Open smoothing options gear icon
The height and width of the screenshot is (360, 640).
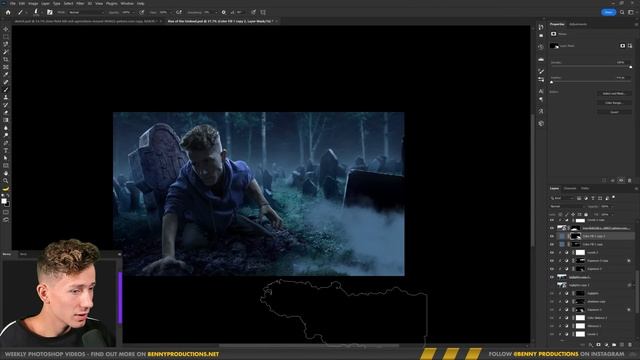tap(224, 12)
